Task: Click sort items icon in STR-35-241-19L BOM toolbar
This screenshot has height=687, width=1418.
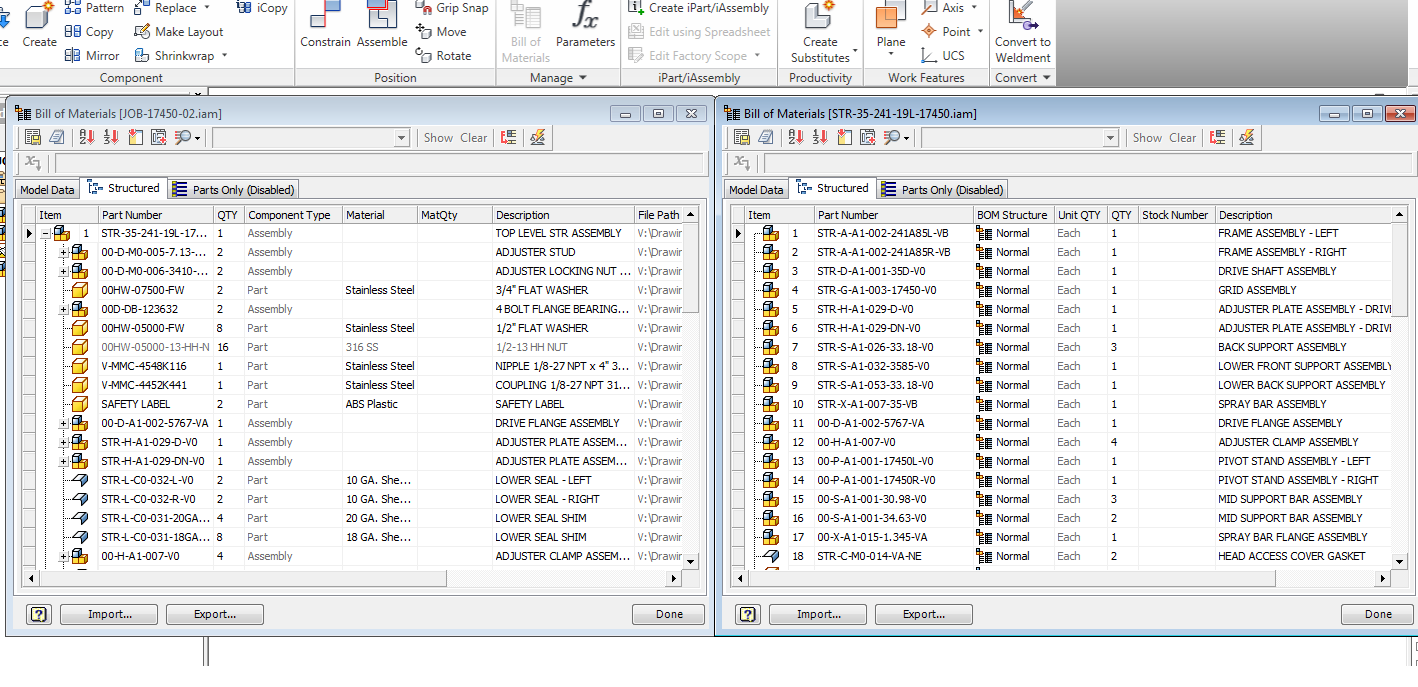Action: (x=795, y=137)
